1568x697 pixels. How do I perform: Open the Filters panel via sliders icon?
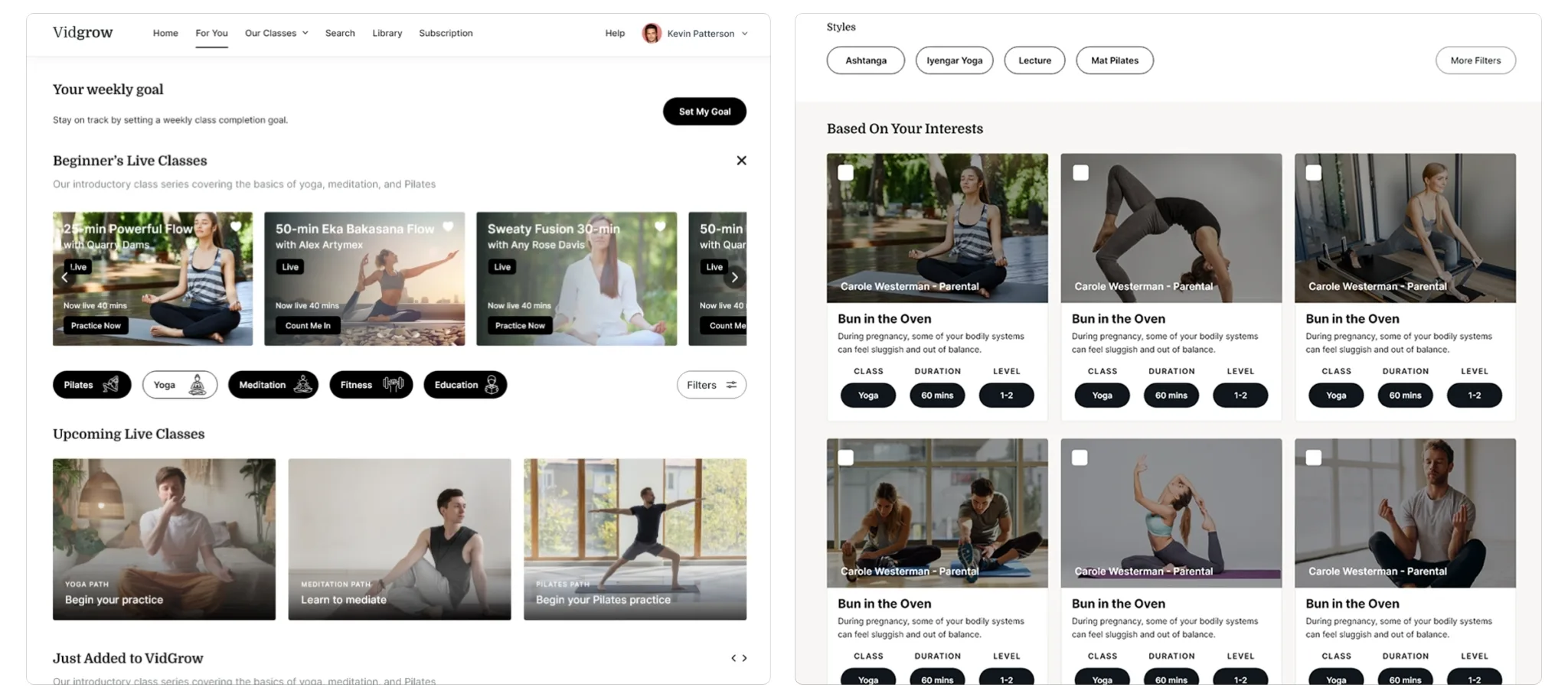pos(731,385)
